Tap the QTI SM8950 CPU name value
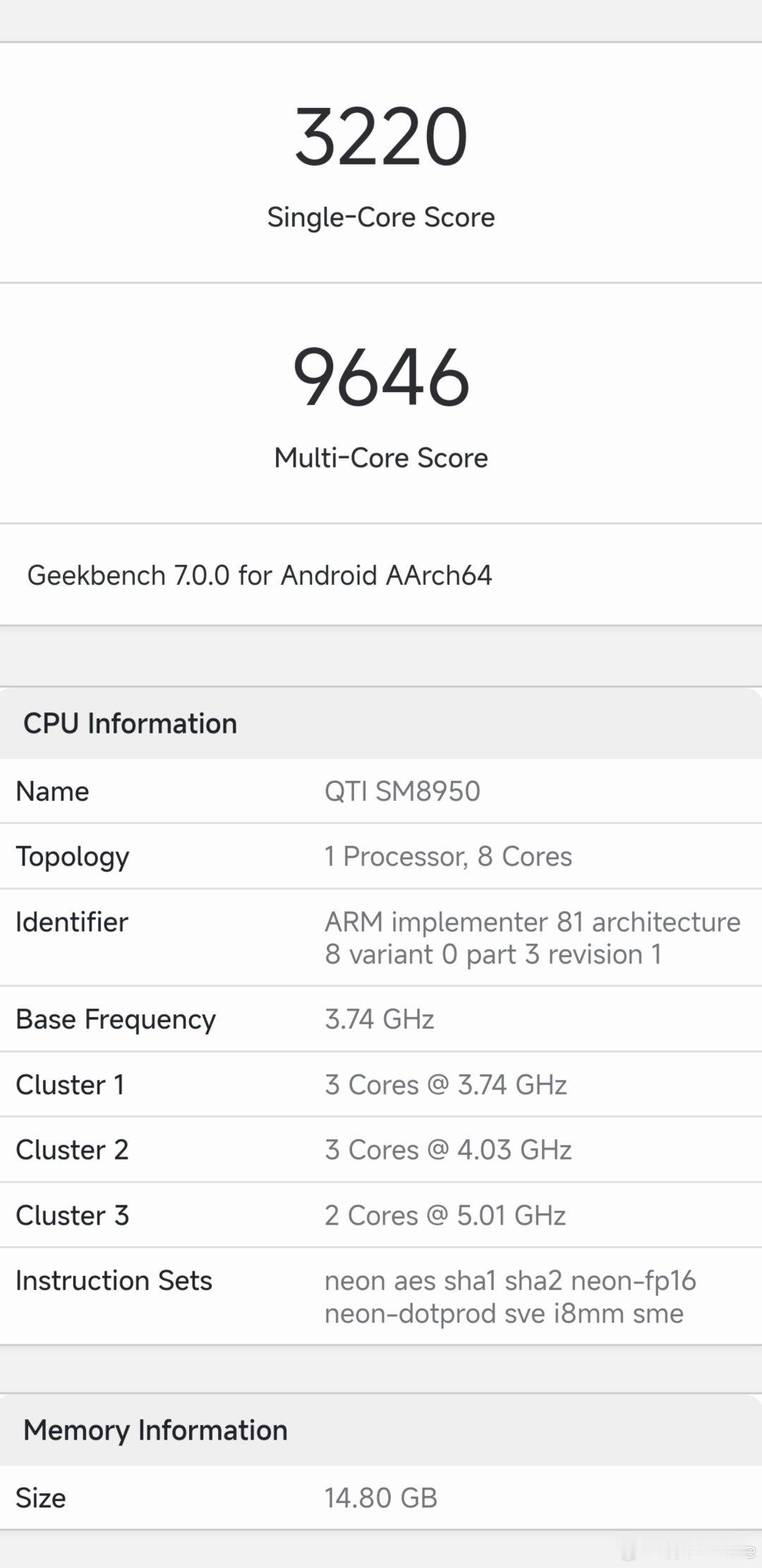 402,791
